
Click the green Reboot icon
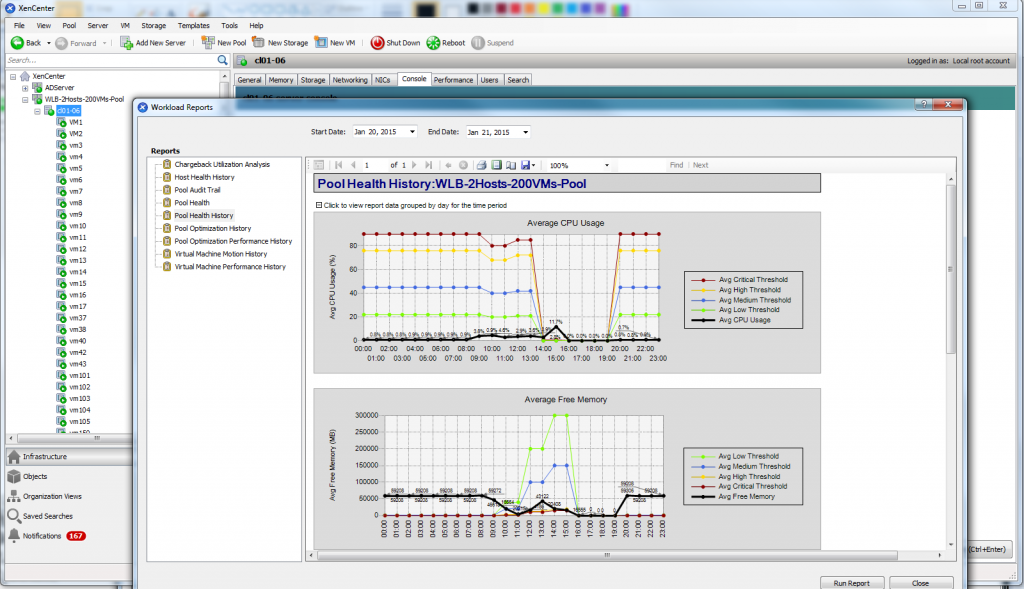(433, 43)
